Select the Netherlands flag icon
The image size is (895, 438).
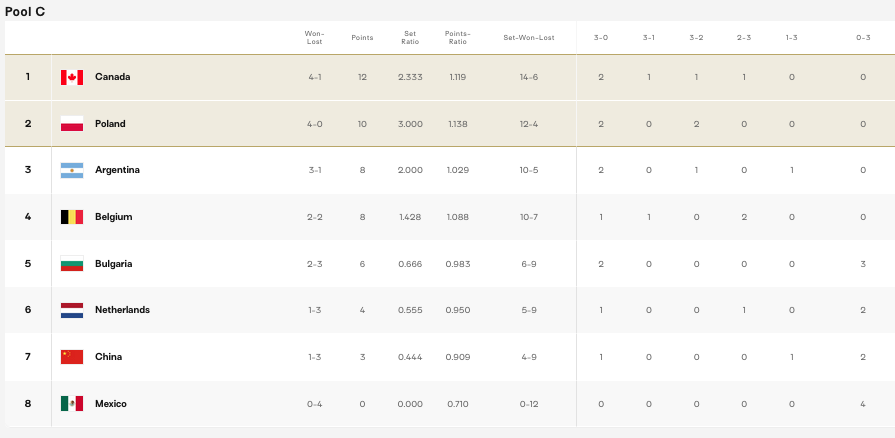click(71, 310)
